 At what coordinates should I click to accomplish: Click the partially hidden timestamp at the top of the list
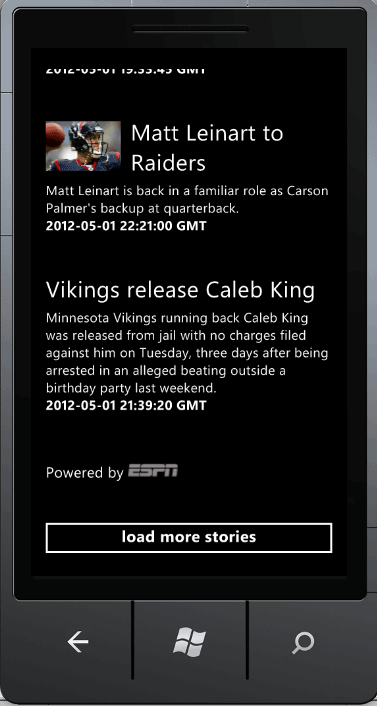pos(126,70)
